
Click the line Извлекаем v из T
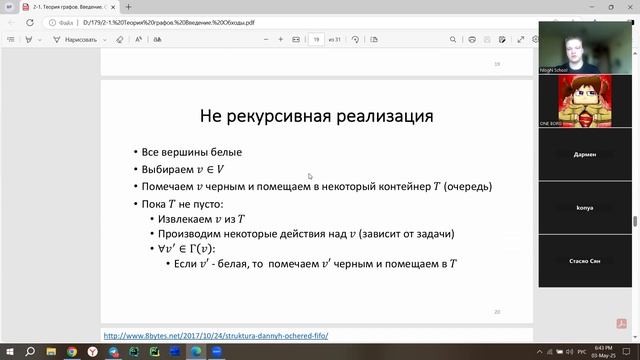pos(201,219)
